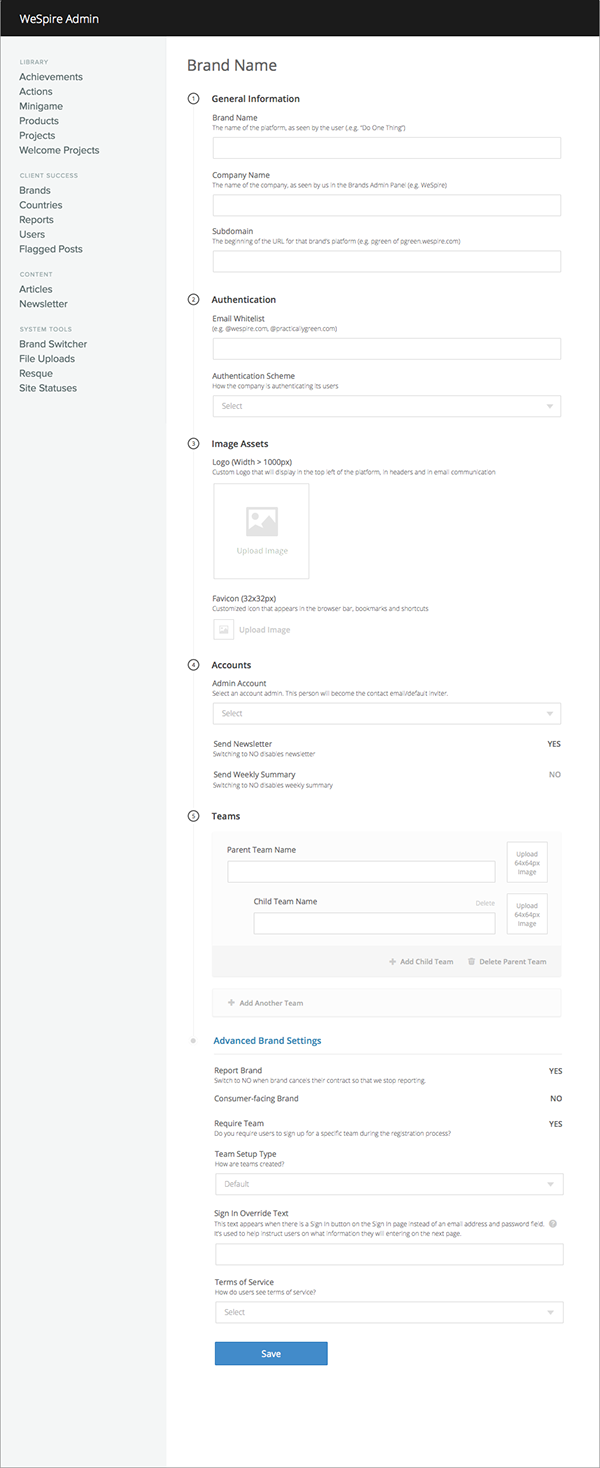Click plus icon beside Add Another Team
This screenshot has height=1468, width=600.
coord(232,1003)
